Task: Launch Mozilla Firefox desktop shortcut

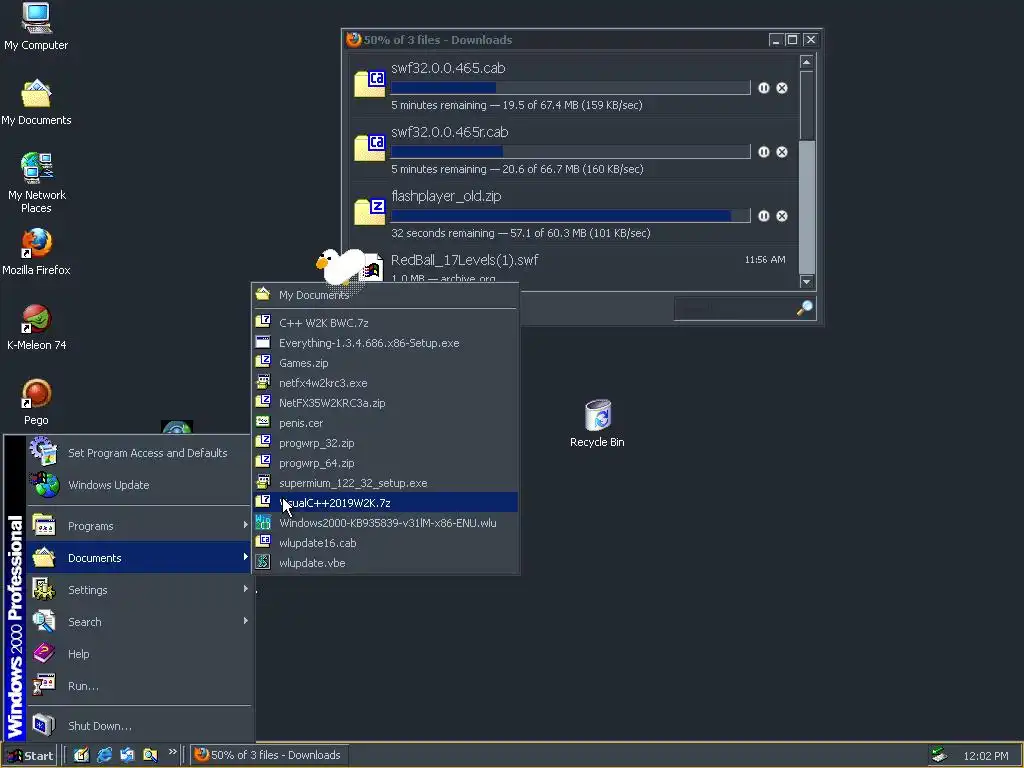Action: tap(36, 252)
